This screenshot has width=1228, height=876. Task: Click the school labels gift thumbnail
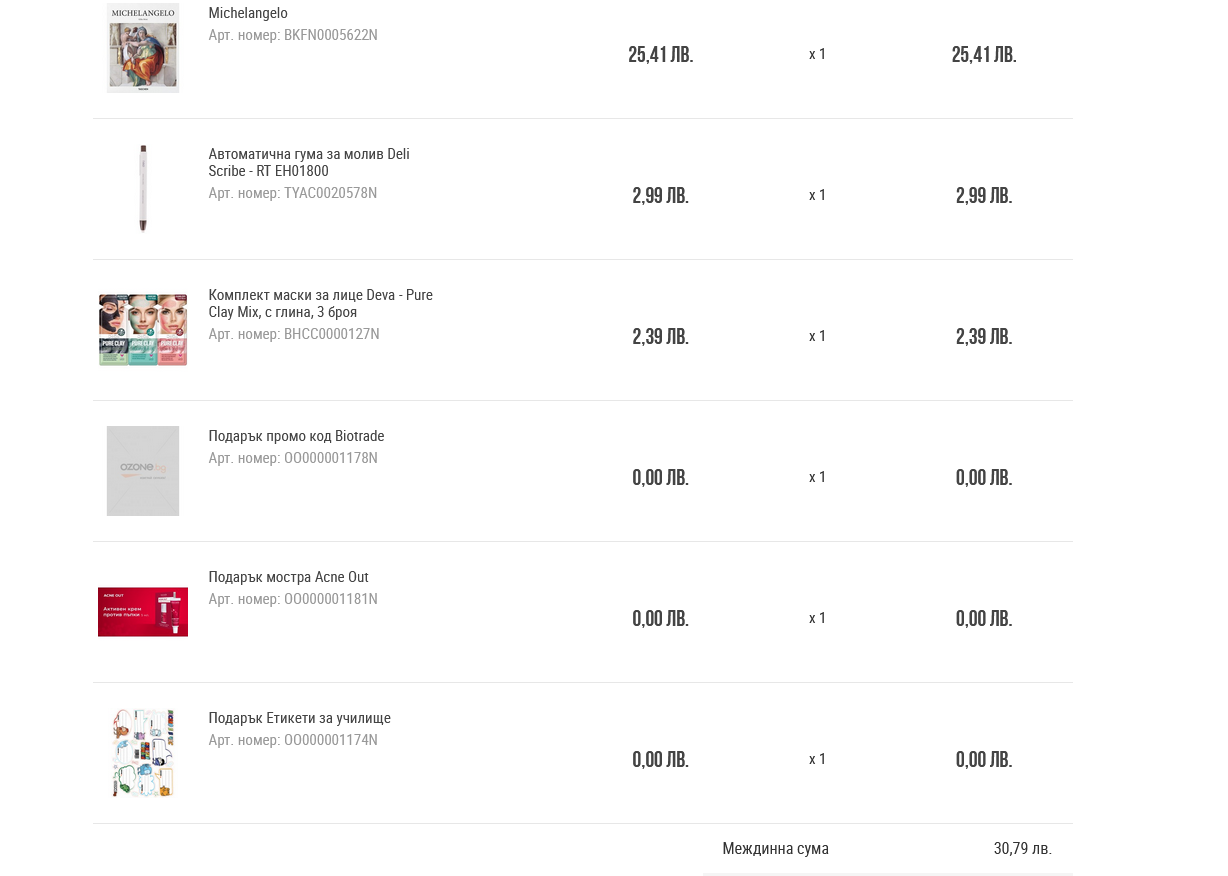143,753
